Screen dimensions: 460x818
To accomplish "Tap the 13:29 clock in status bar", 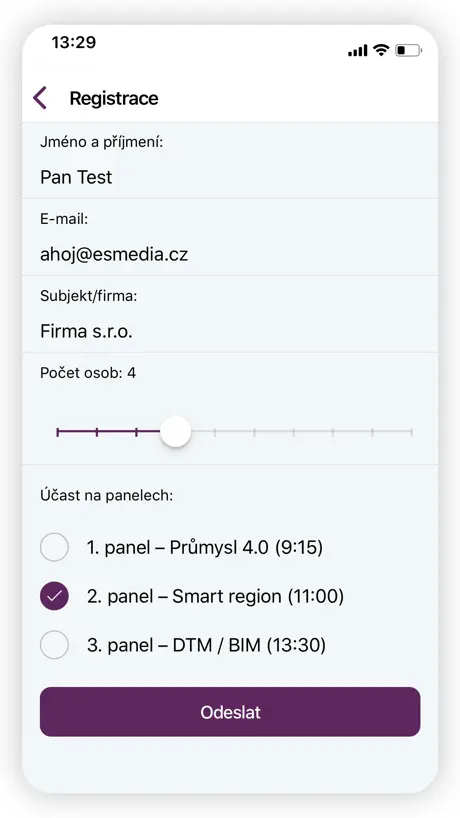I will (74, 42).
